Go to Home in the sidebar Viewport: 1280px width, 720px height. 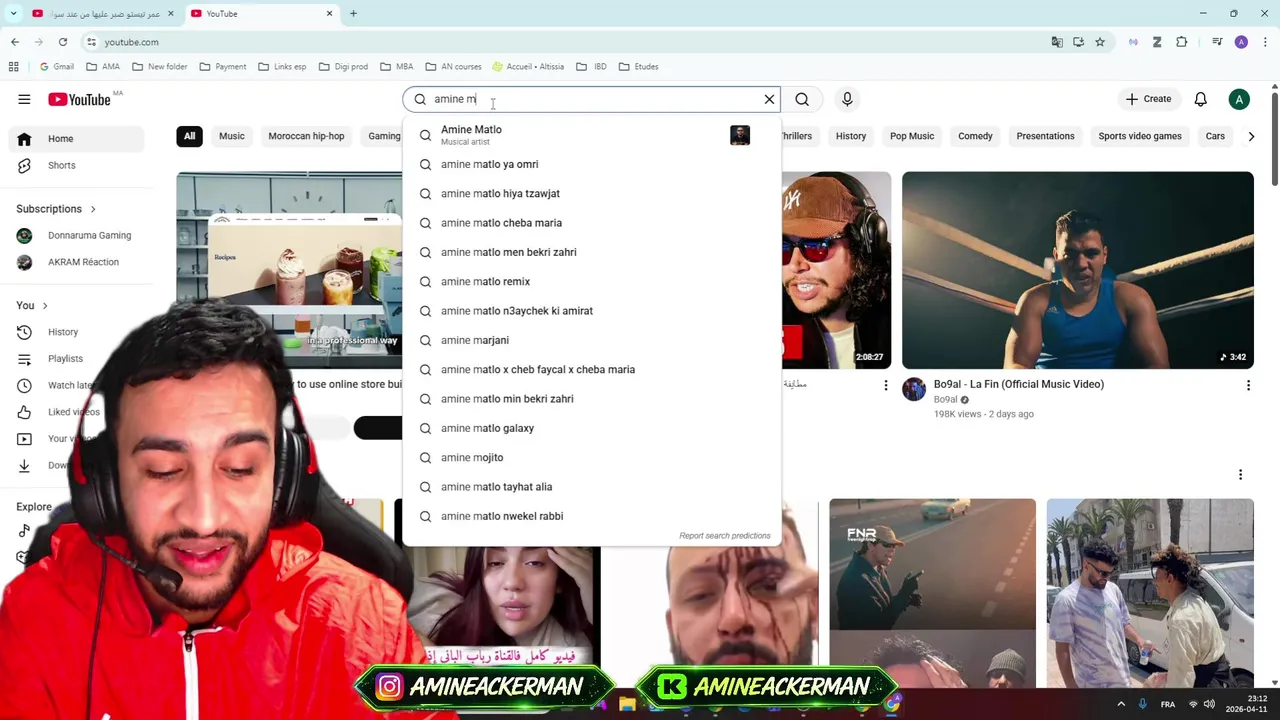click(x=76, y=139)
